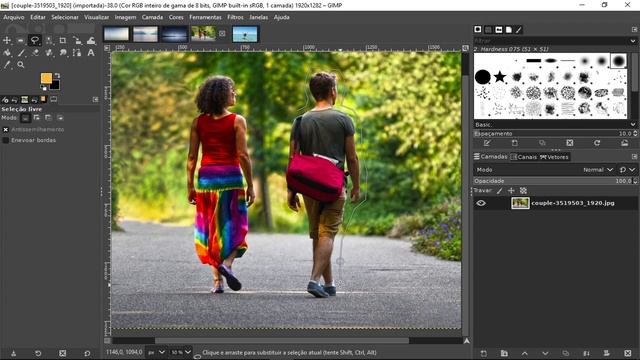This screenshot has width=640, height=360.
Task: Open Camada menu
Action: 152,17
